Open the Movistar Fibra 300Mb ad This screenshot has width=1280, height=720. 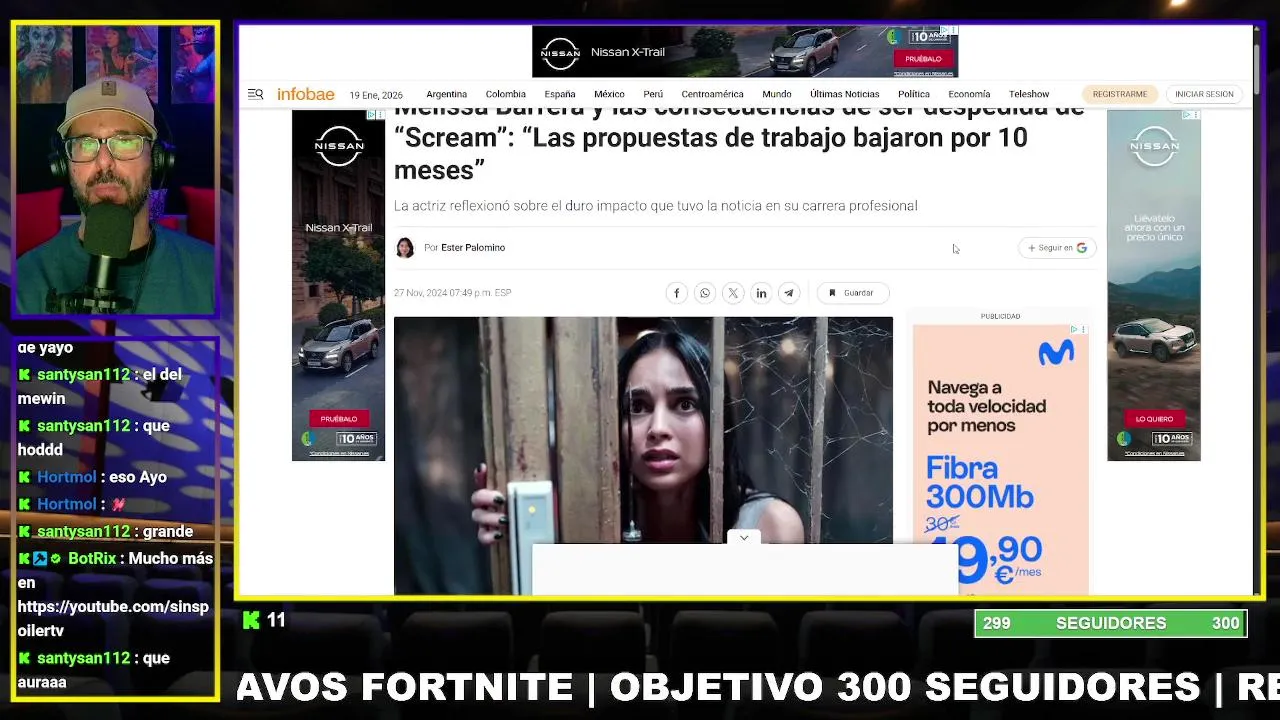(x=1000, y=459)
